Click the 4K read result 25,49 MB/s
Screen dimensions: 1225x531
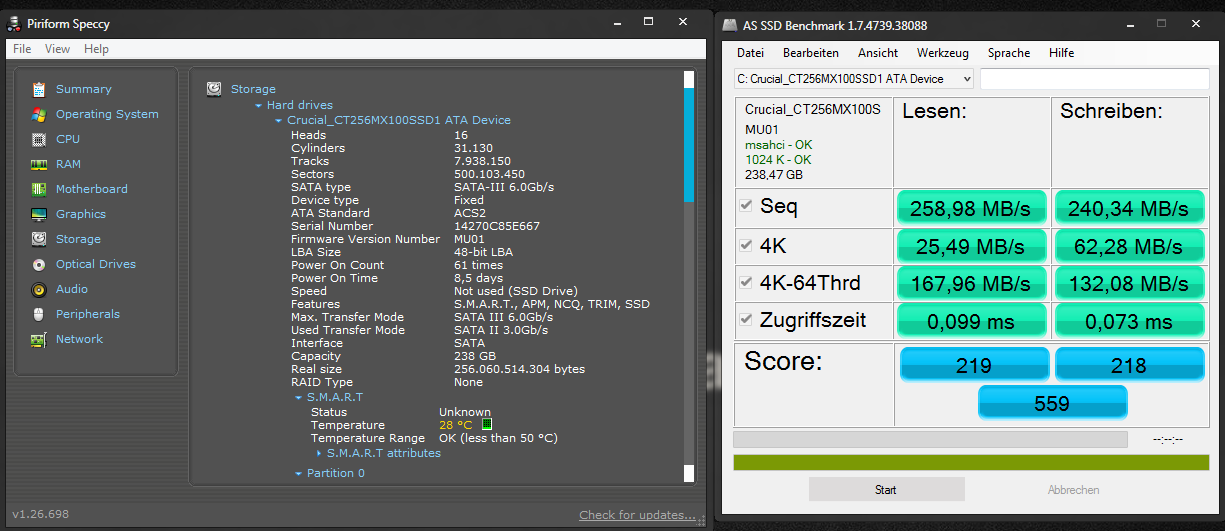pyautogui.click(x=972, y=246)
